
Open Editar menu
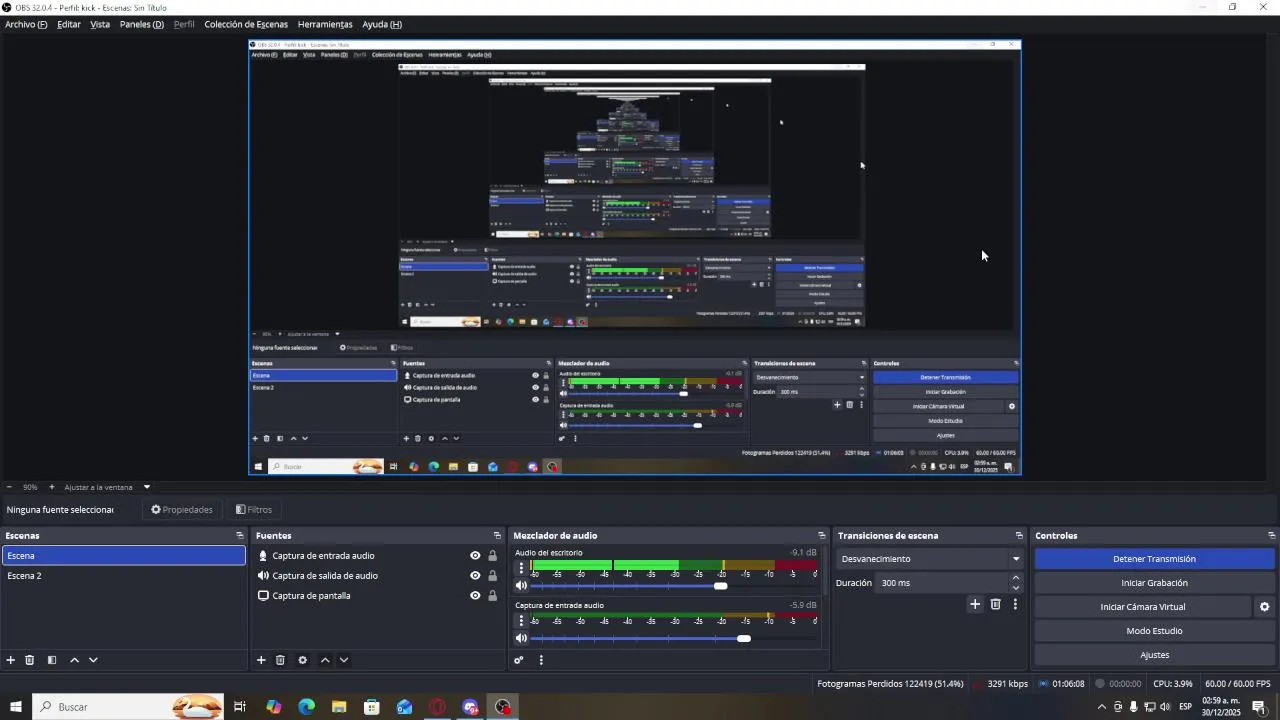coord(69,24)
